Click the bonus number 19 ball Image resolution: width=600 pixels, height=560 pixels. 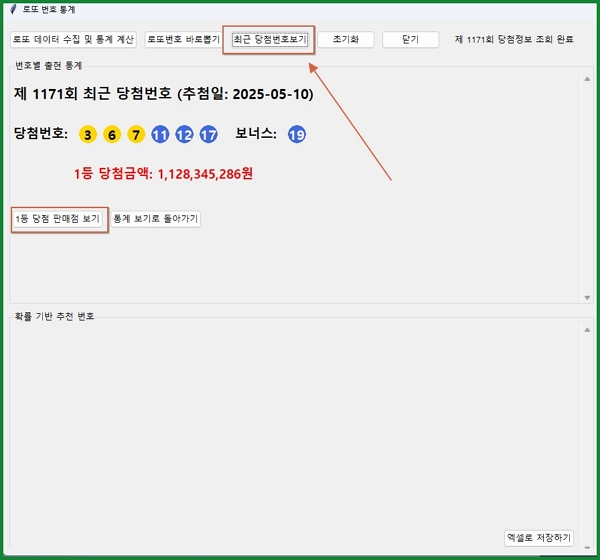click(297, 134)
